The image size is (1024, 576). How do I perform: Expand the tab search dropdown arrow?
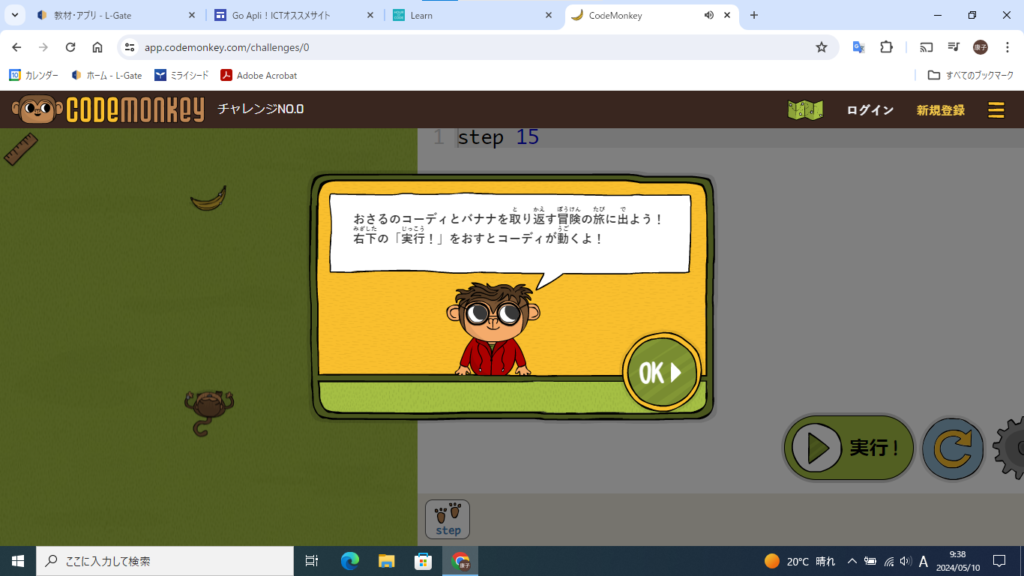(x=14, y=15)
